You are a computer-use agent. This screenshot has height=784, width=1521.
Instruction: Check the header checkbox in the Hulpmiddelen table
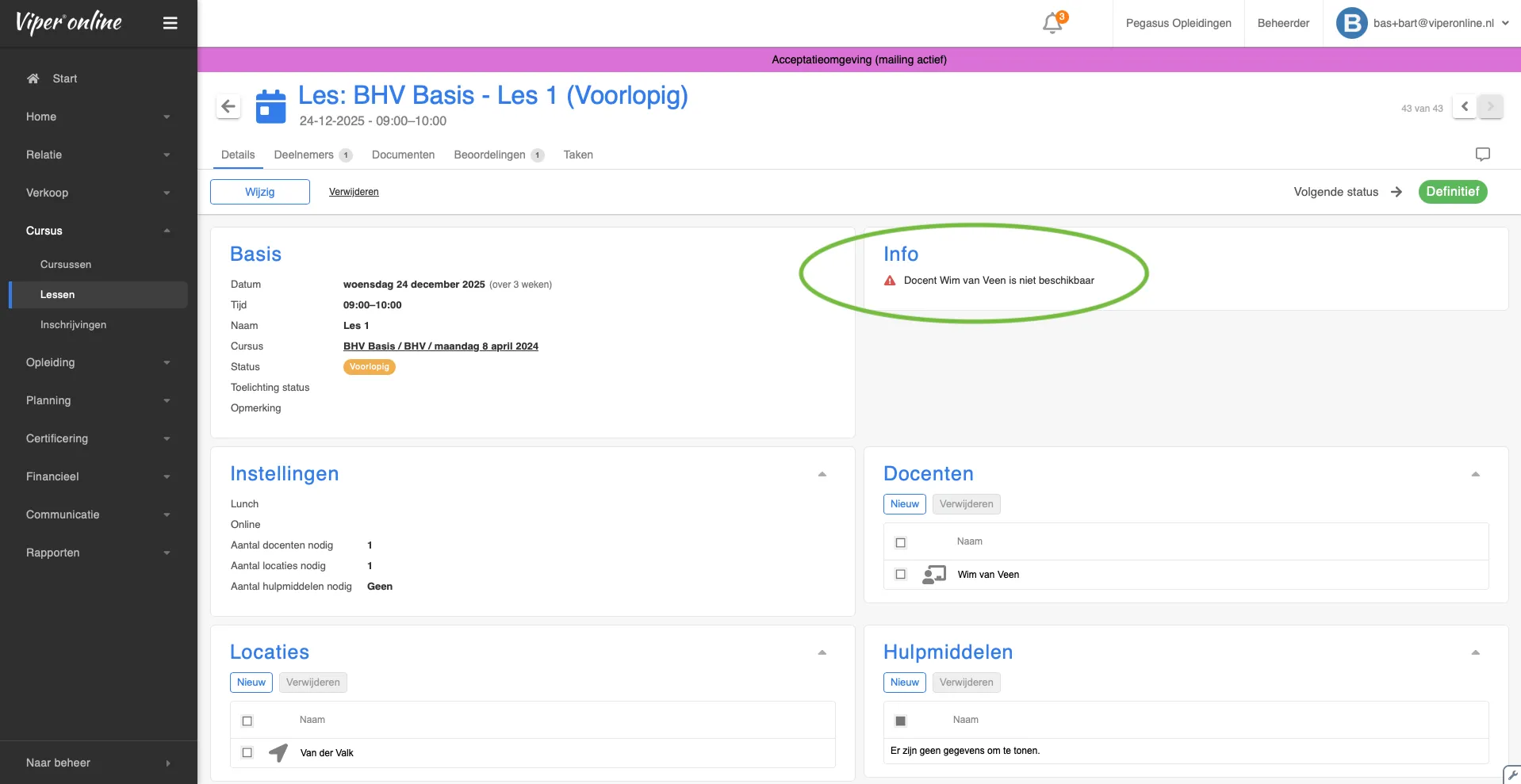pos(900,721)
